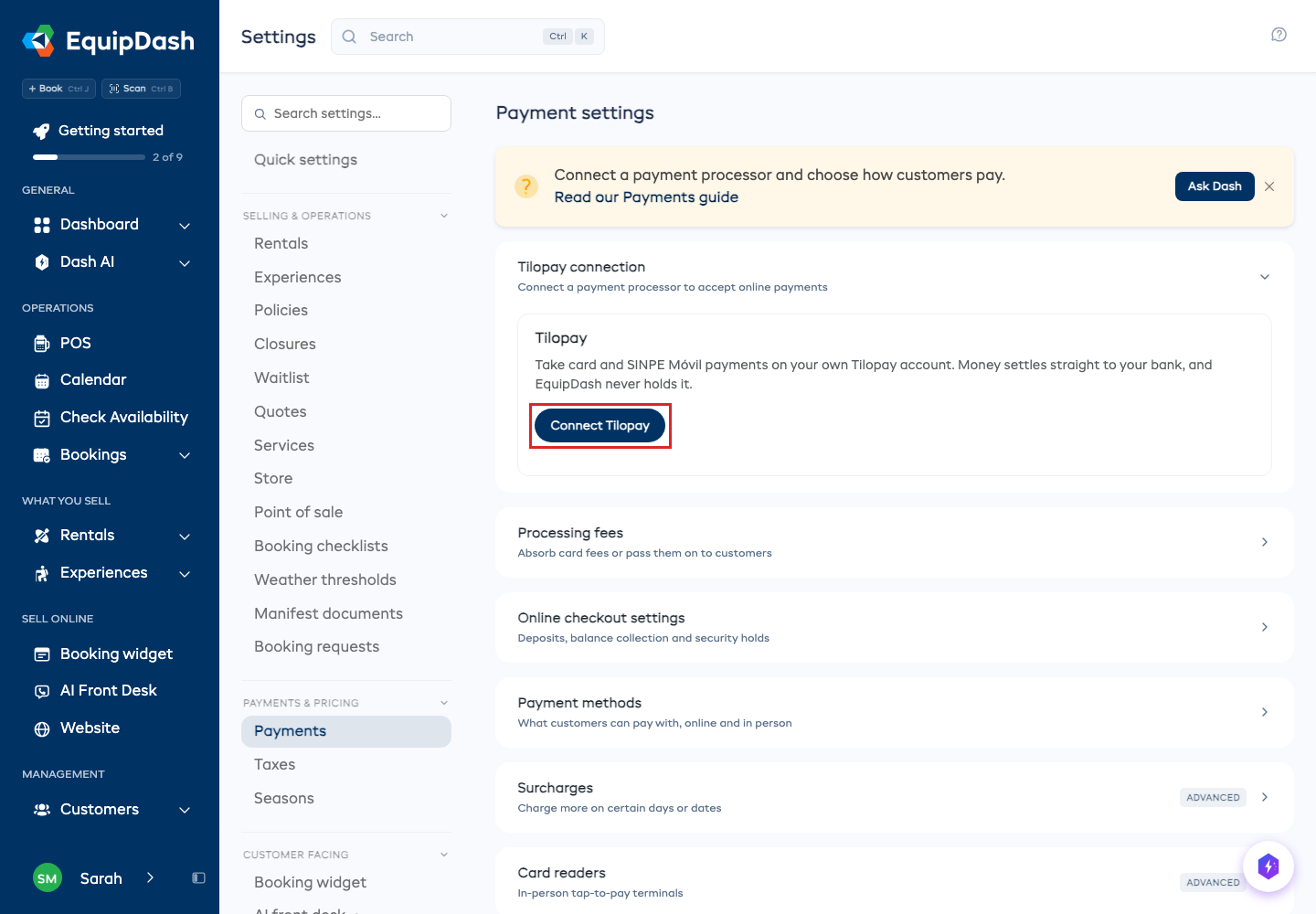Click the Scan shortcut button
This screenshot has height=914, width=1316.
[141, 89]
